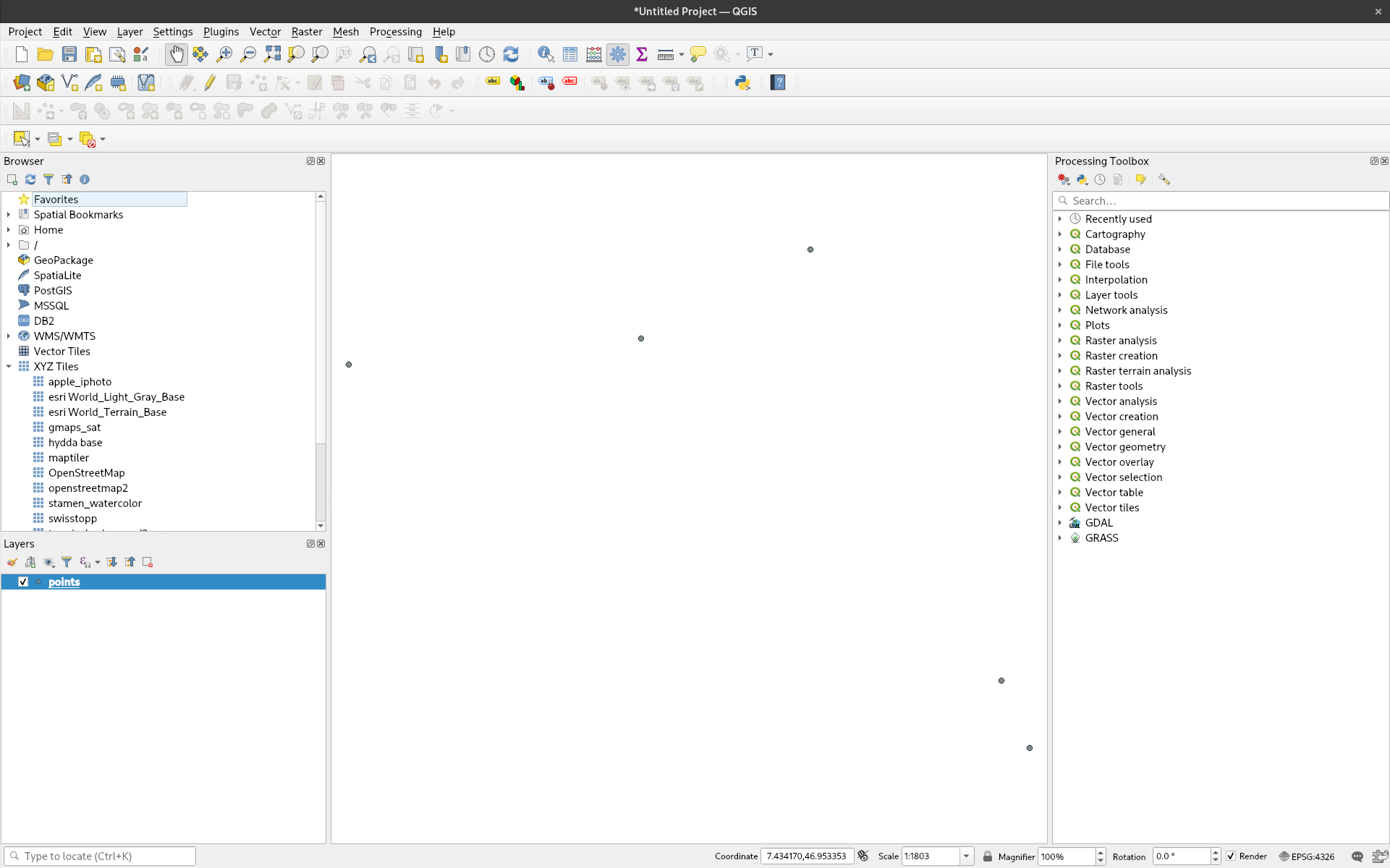
Task: Open the Vector menu
Action: (x=265, y=32)
